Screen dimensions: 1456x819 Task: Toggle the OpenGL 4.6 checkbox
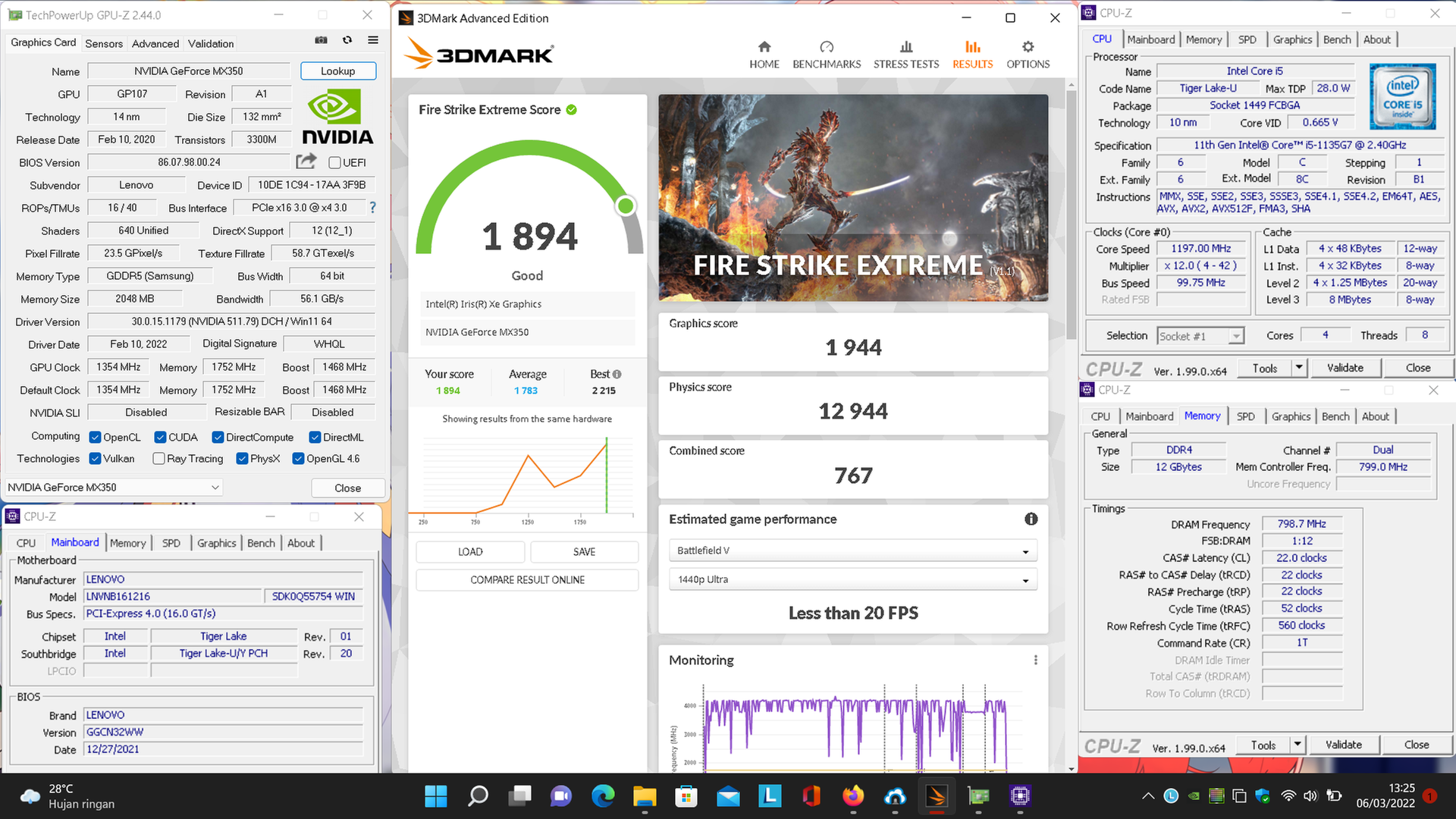298,458
